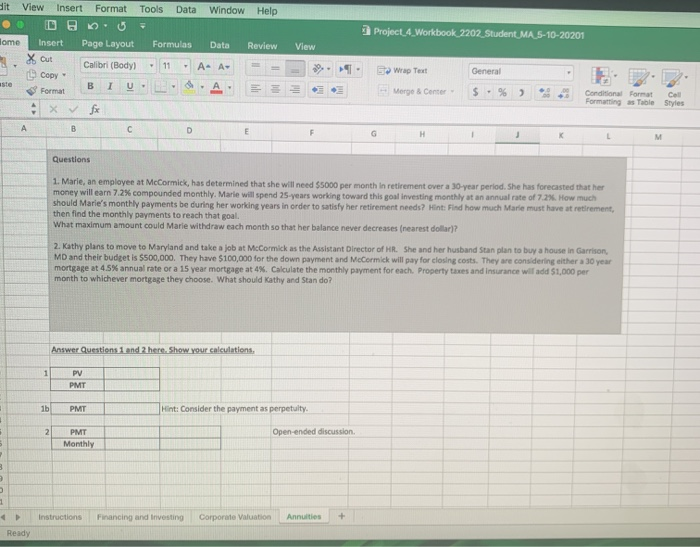Viewport: 700px width, 547px height.
Task: Decrease decimal places
Action: [563, 93]
